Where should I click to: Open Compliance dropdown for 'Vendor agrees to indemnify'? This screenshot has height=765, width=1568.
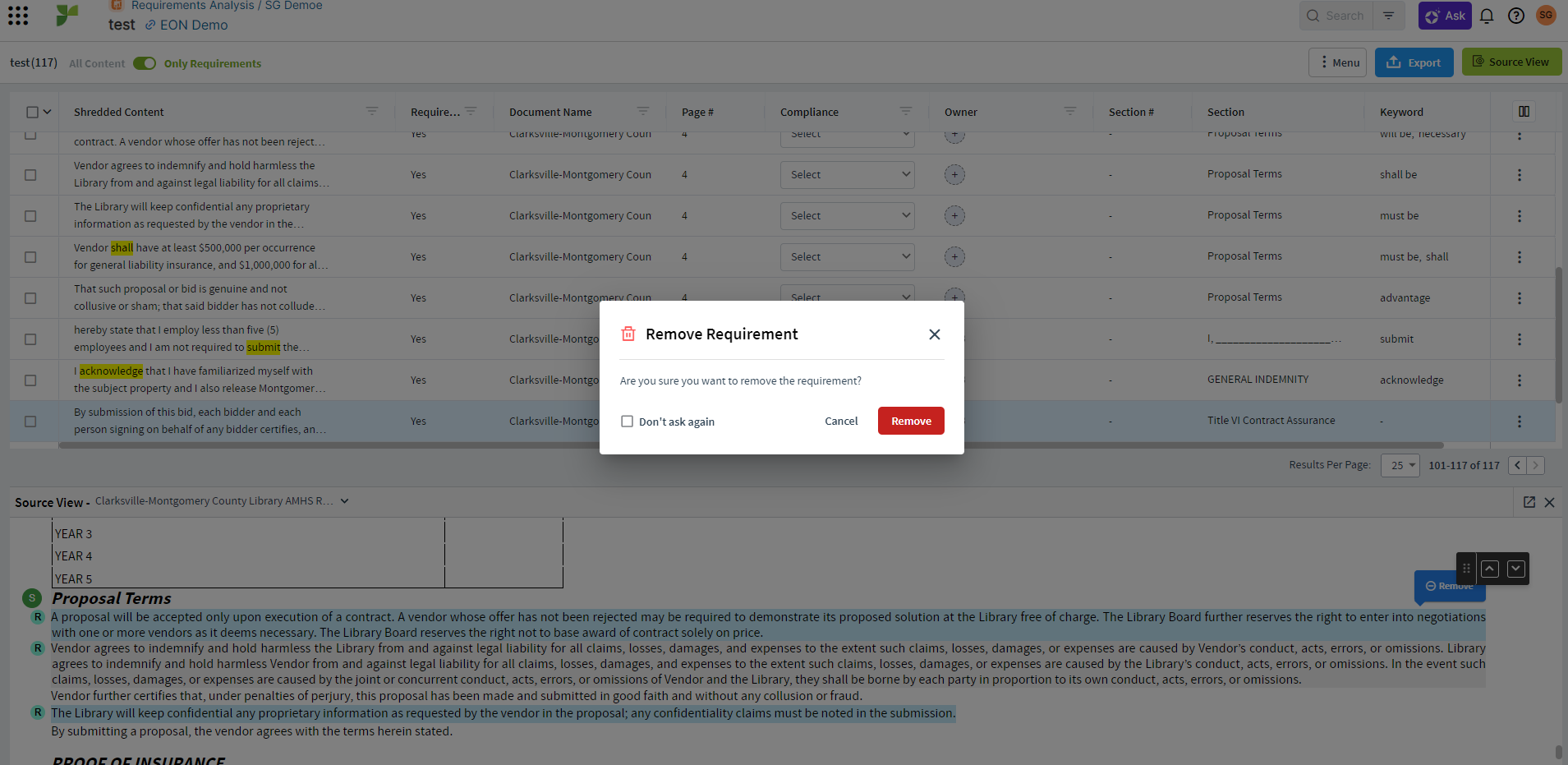(x=847, y=174)
